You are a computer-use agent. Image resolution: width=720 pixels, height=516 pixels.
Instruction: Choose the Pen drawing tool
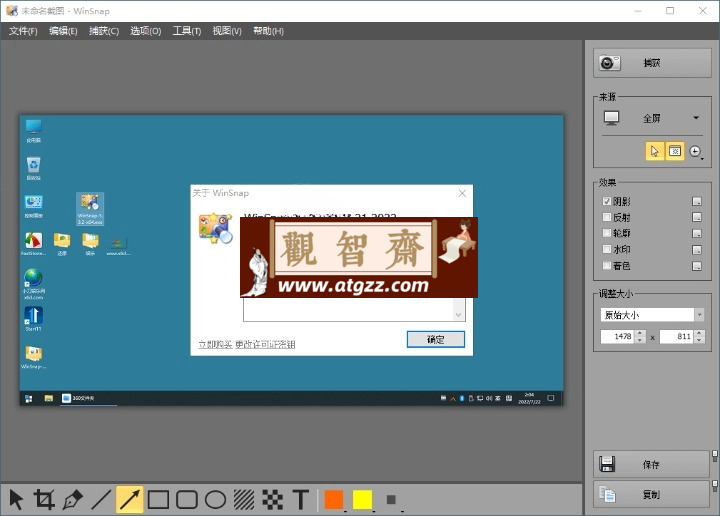[73, 499]
